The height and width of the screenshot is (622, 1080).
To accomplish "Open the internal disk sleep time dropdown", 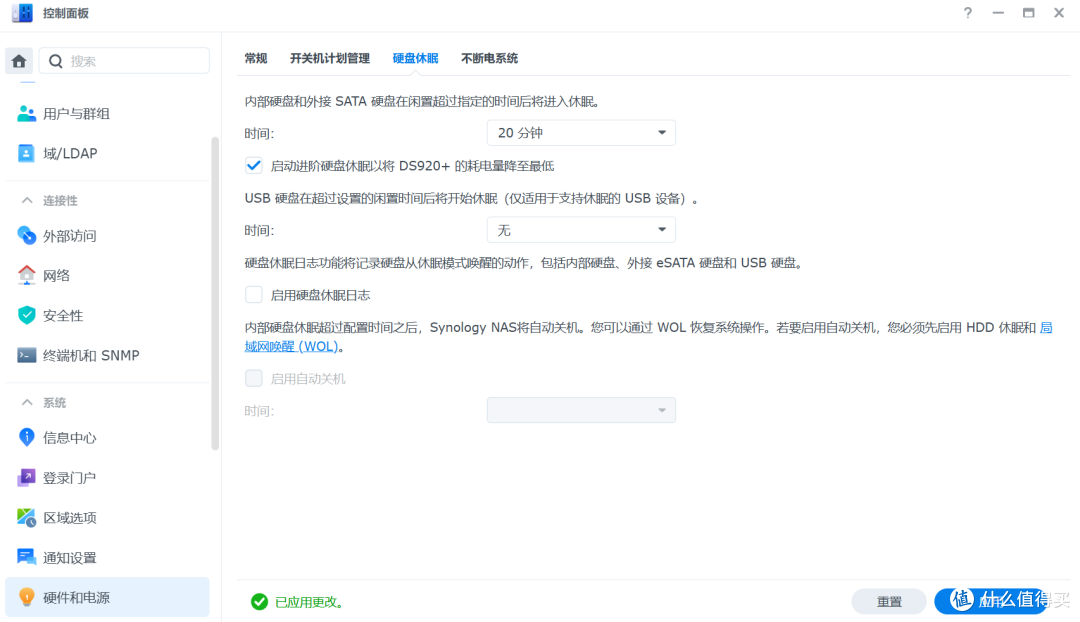I will coord(580,132).
